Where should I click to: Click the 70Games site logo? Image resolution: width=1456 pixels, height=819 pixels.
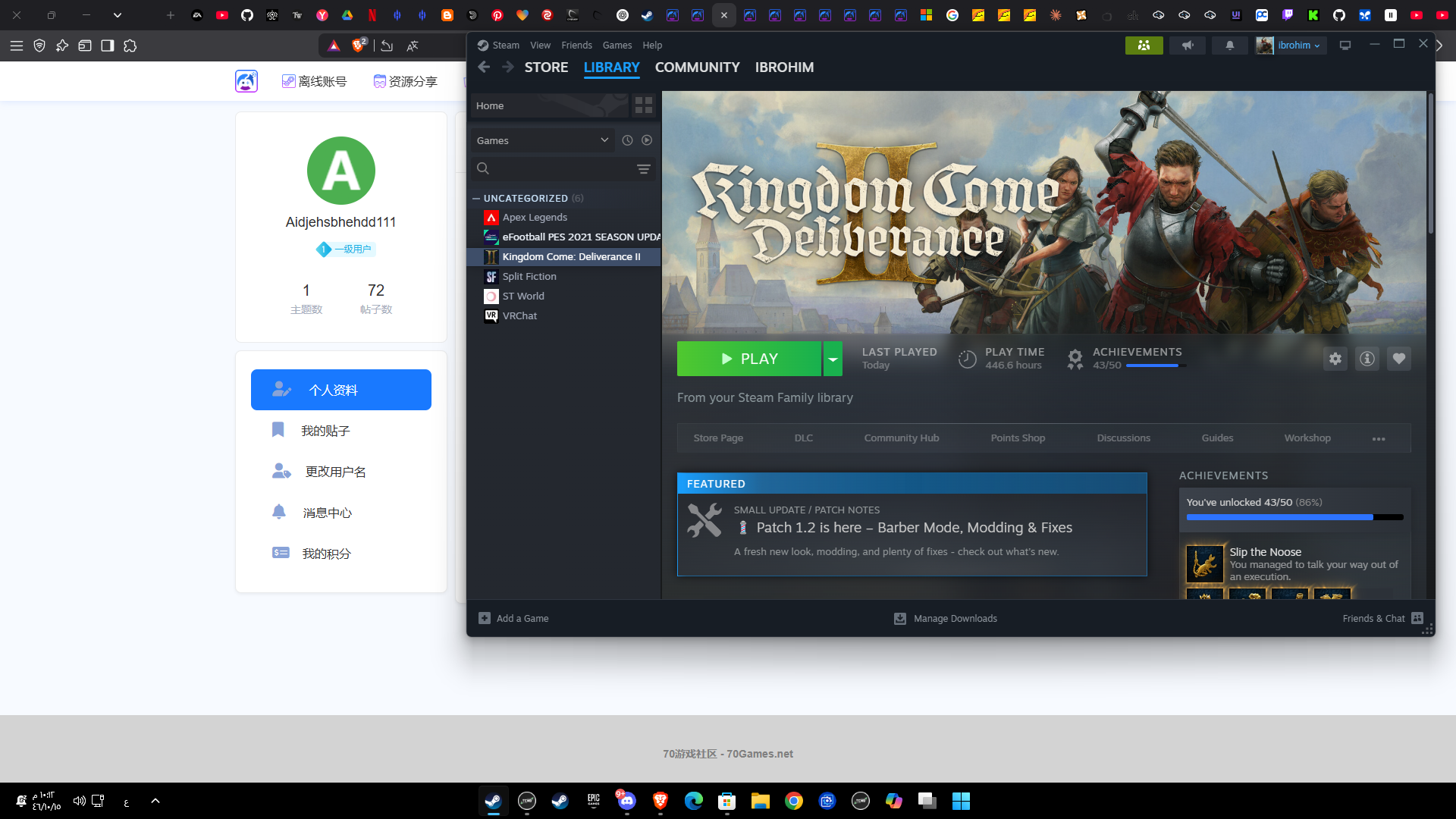coord(246,81)
